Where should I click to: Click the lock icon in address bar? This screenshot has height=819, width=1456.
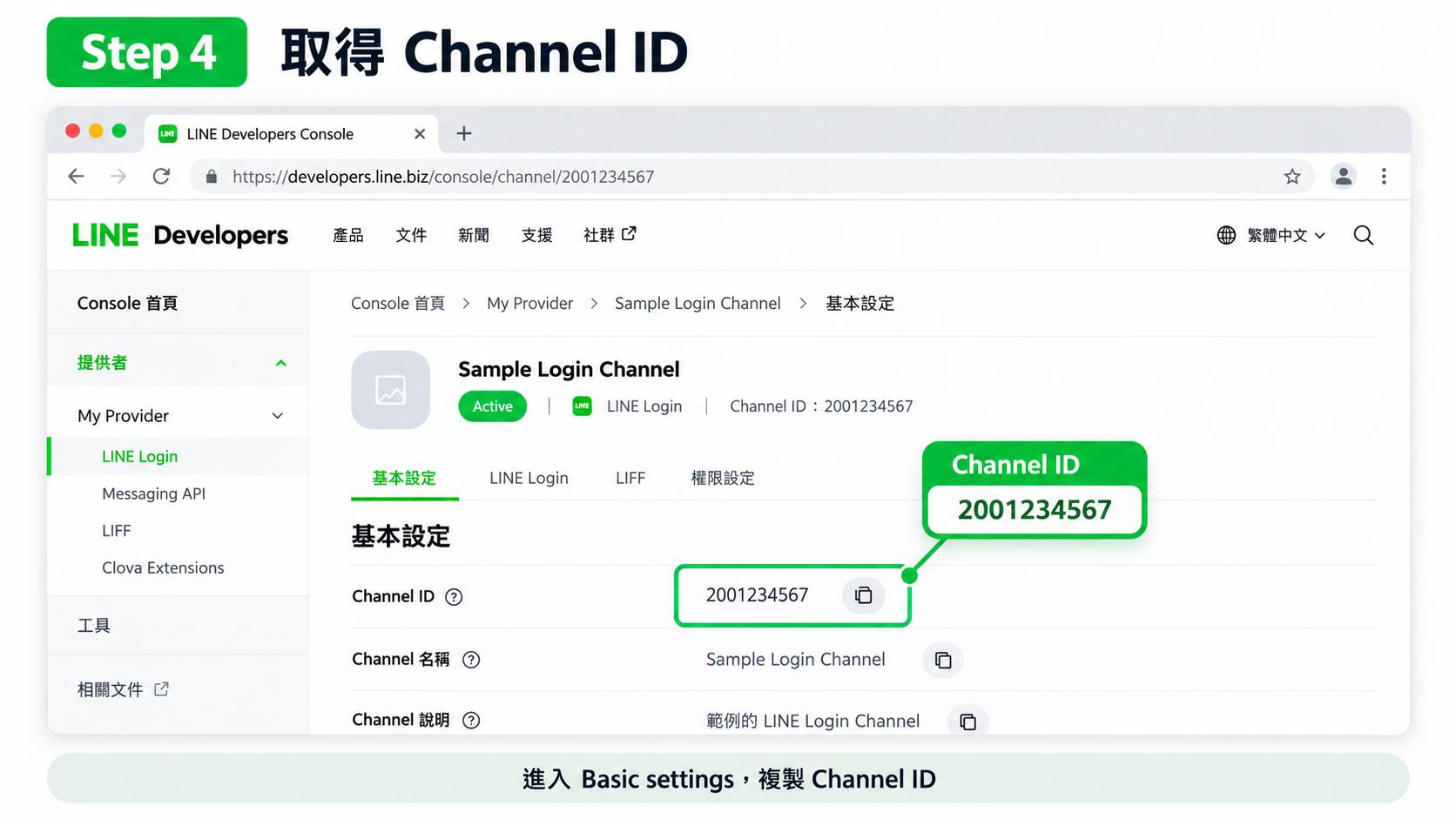point(211,177)
